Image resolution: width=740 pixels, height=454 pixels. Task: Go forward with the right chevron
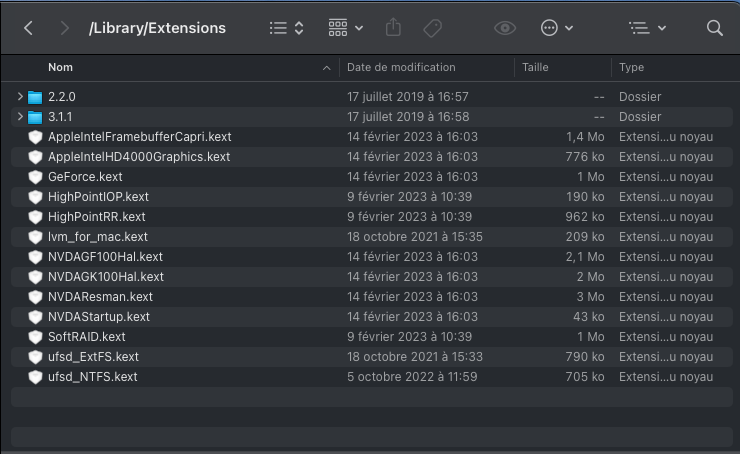point(65,28)
